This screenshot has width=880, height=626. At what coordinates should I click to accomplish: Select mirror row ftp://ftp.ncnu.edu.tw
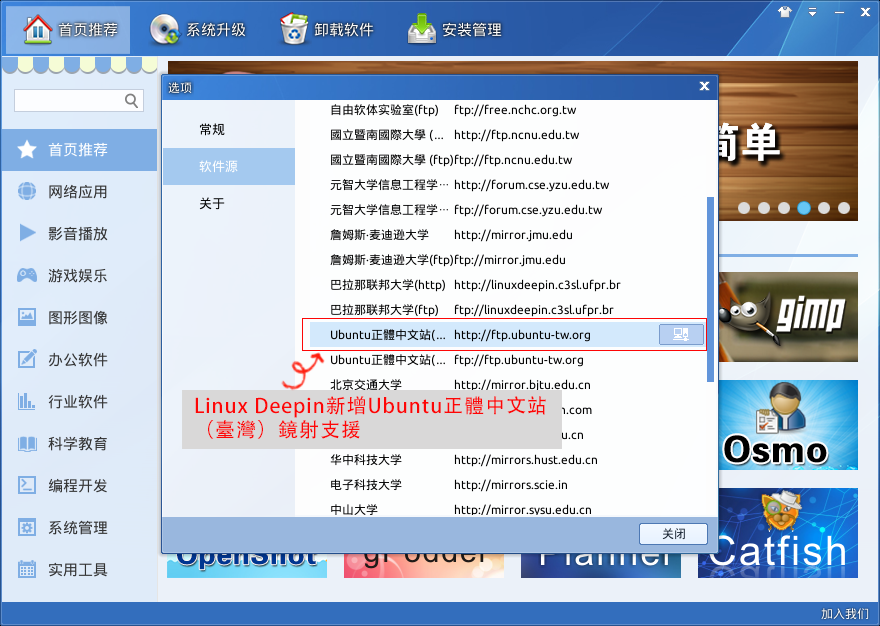508,160
